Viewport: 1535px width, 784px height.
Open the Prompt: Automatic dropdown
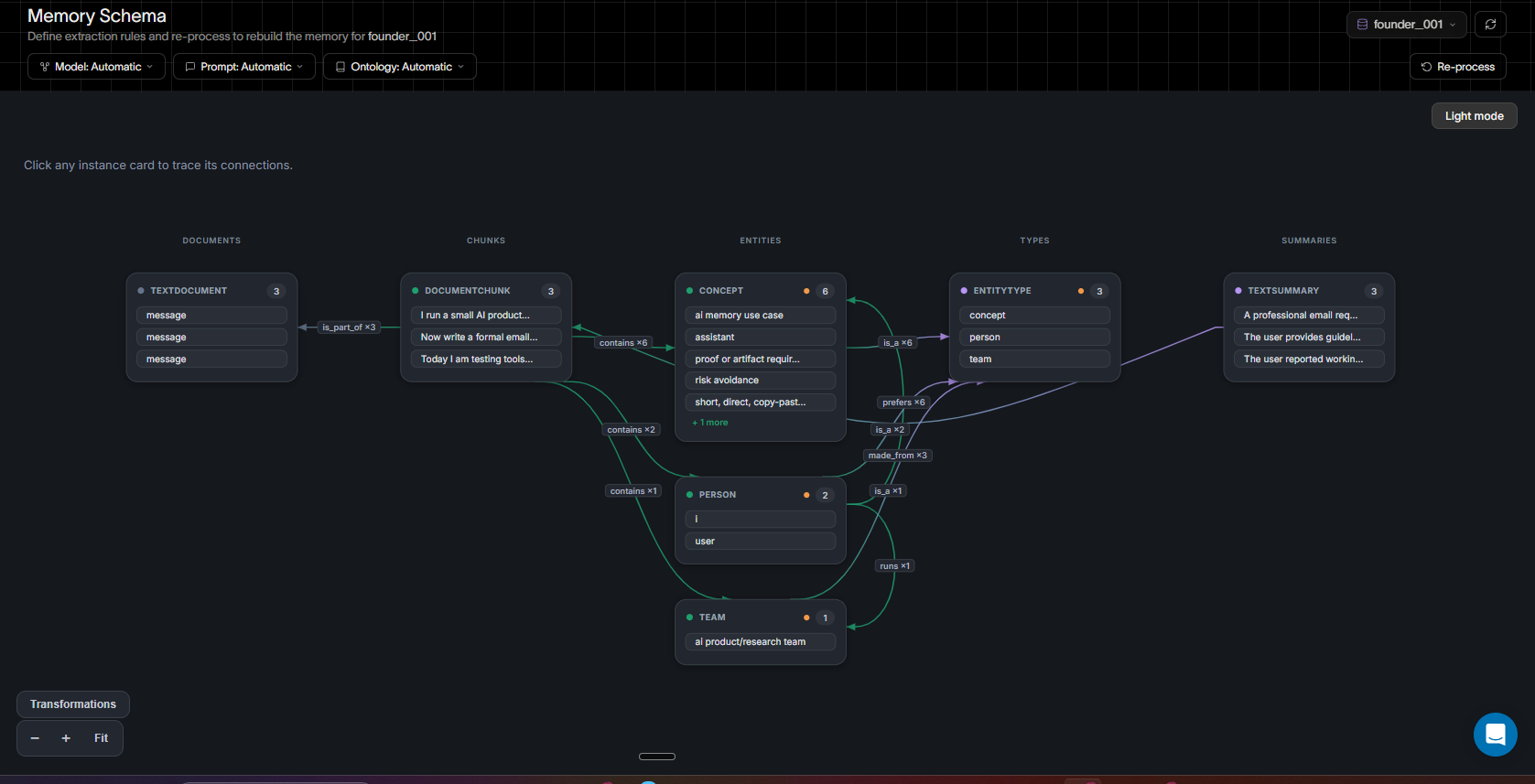[244, 67]
